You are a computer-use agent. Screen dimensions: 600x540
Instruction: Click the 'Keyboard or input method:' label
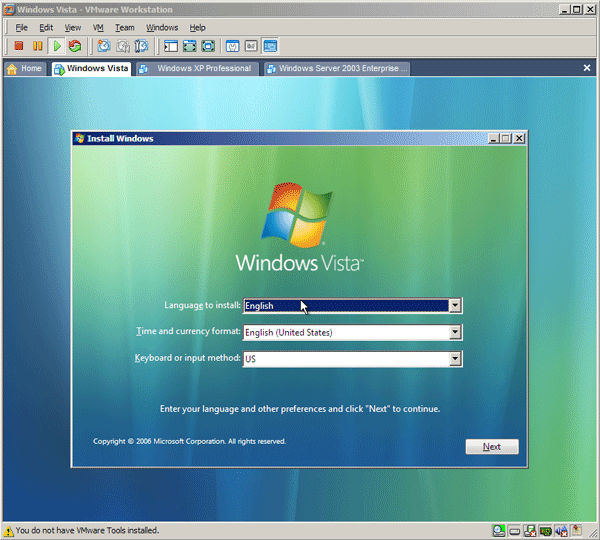click(x=188, y=358)
